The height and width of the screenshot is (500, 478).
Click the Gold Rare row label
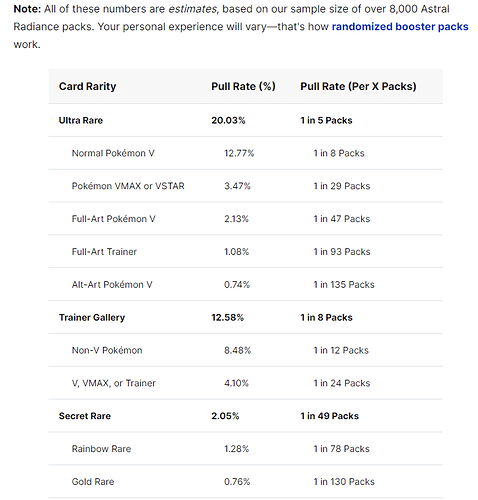pos(93,482)
